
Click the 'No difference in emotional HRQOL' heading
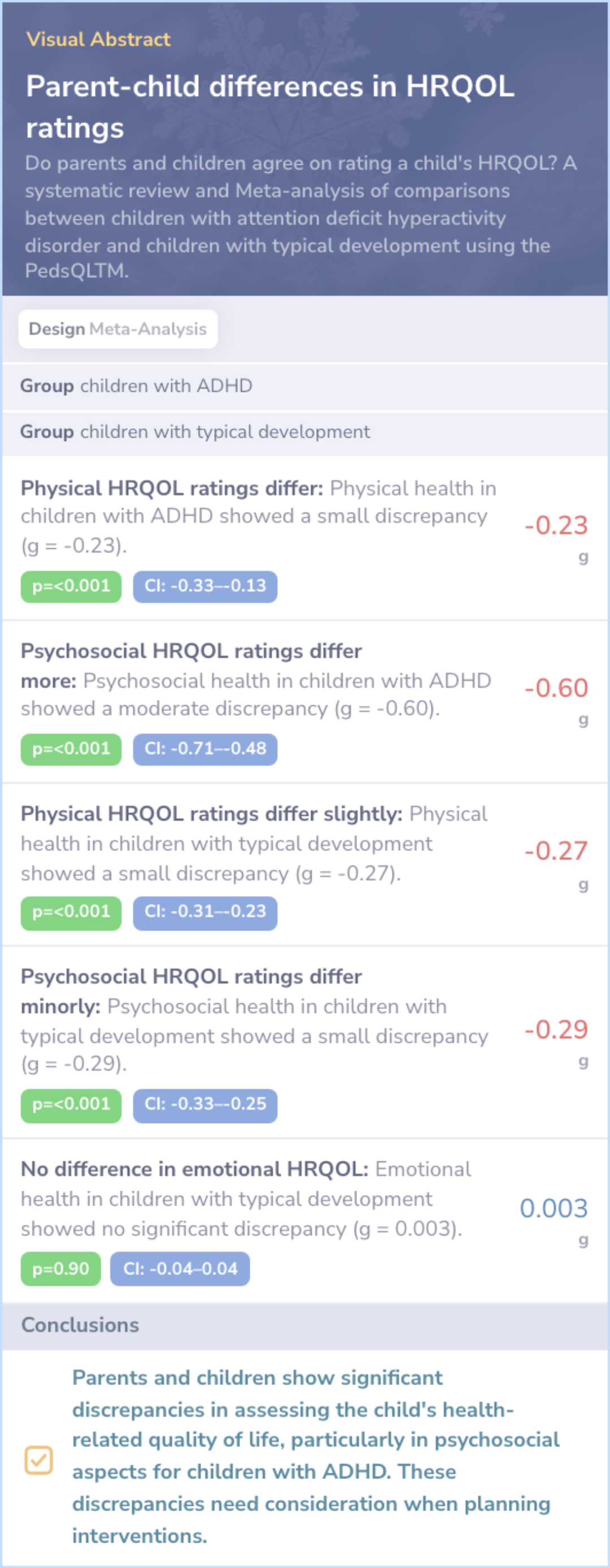click(x=194, y=1169)
